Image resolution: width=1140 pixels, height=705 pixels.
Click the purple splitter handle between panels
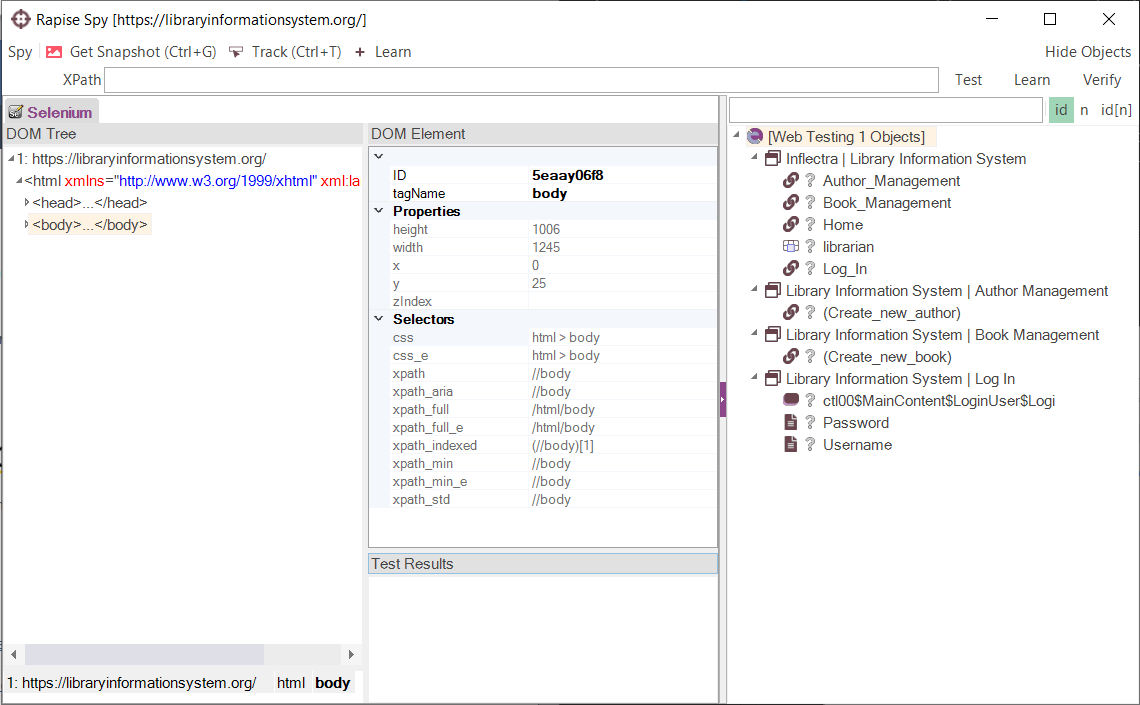(x=723, y=399)
